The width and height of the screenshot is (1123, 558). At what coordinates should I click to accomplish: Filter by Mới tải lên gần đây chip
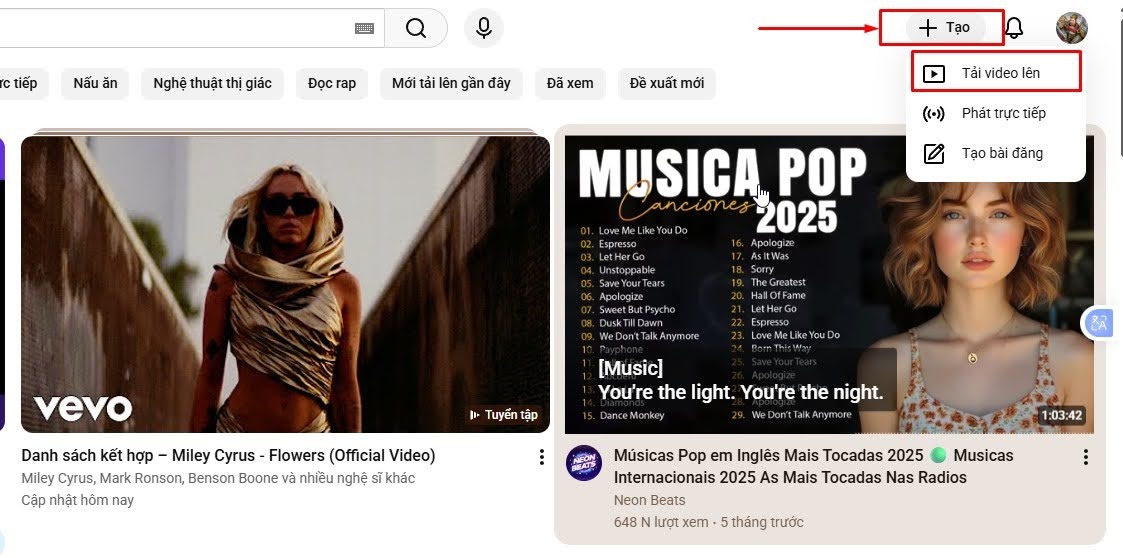tap(451, 83)
